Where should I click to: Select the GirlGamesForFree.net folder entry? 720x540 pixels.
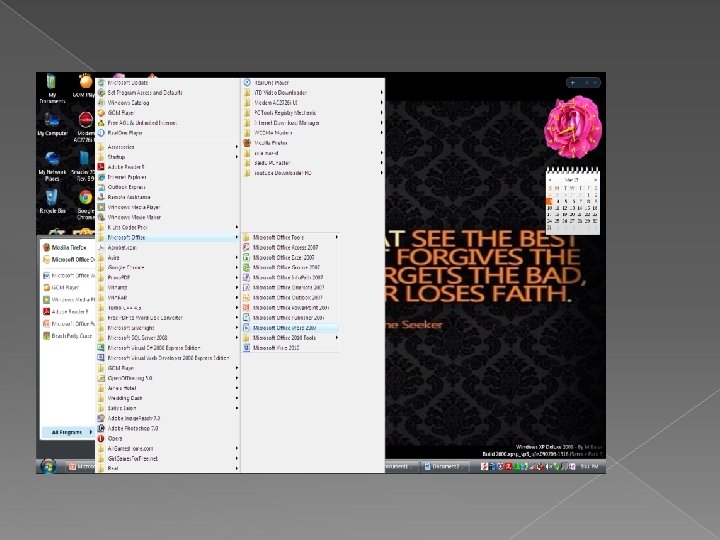[168, 459]
